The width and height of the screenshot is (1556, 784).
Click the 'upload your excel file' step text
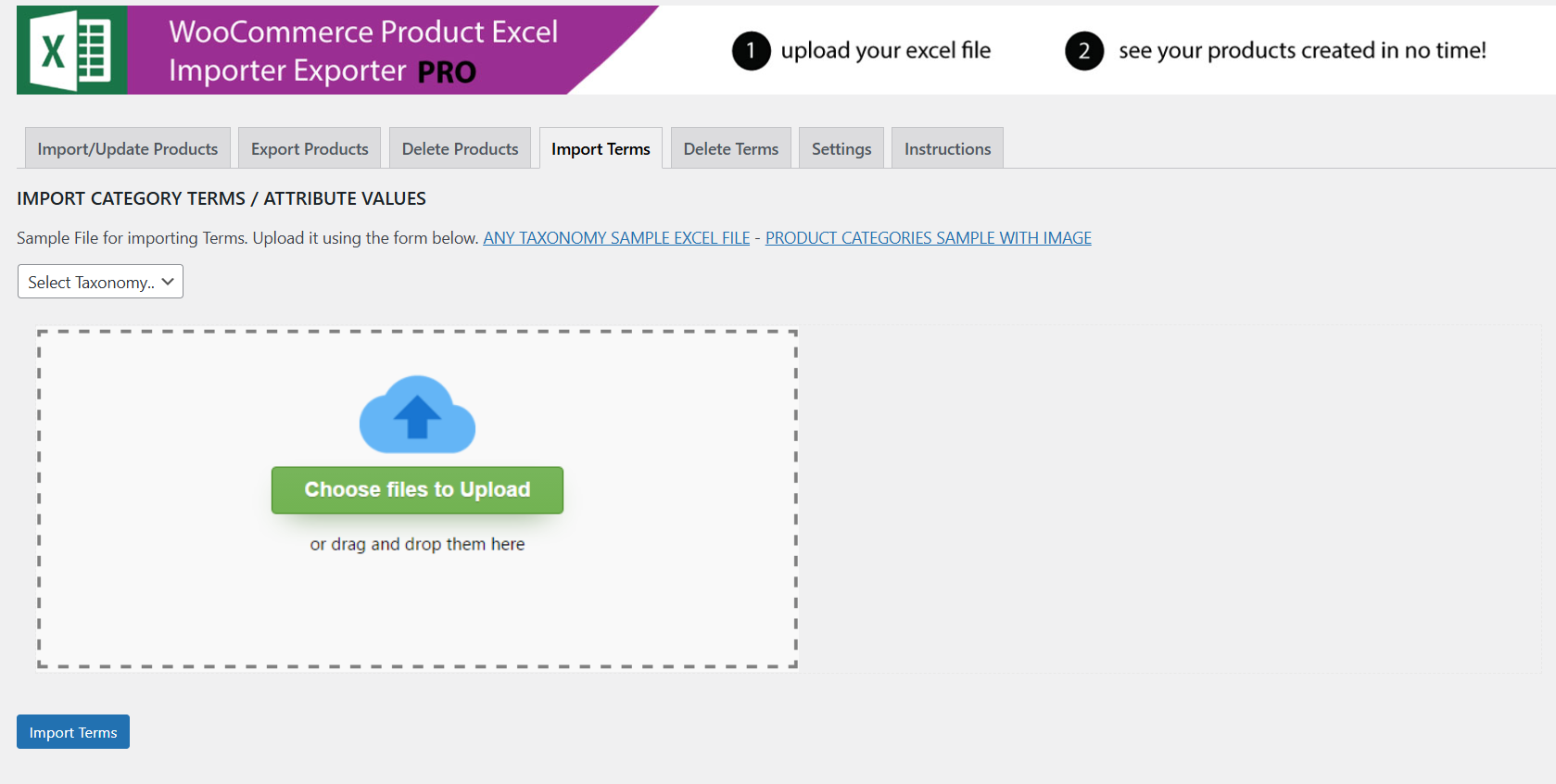point(885,51)
